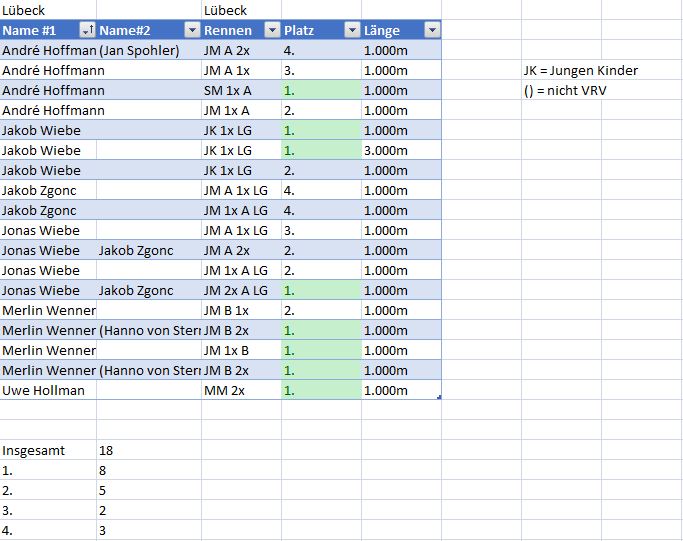683x541 pixels.
Task: Select the JK = Jungen Kinder note cell
Action: tap(581, 70)
